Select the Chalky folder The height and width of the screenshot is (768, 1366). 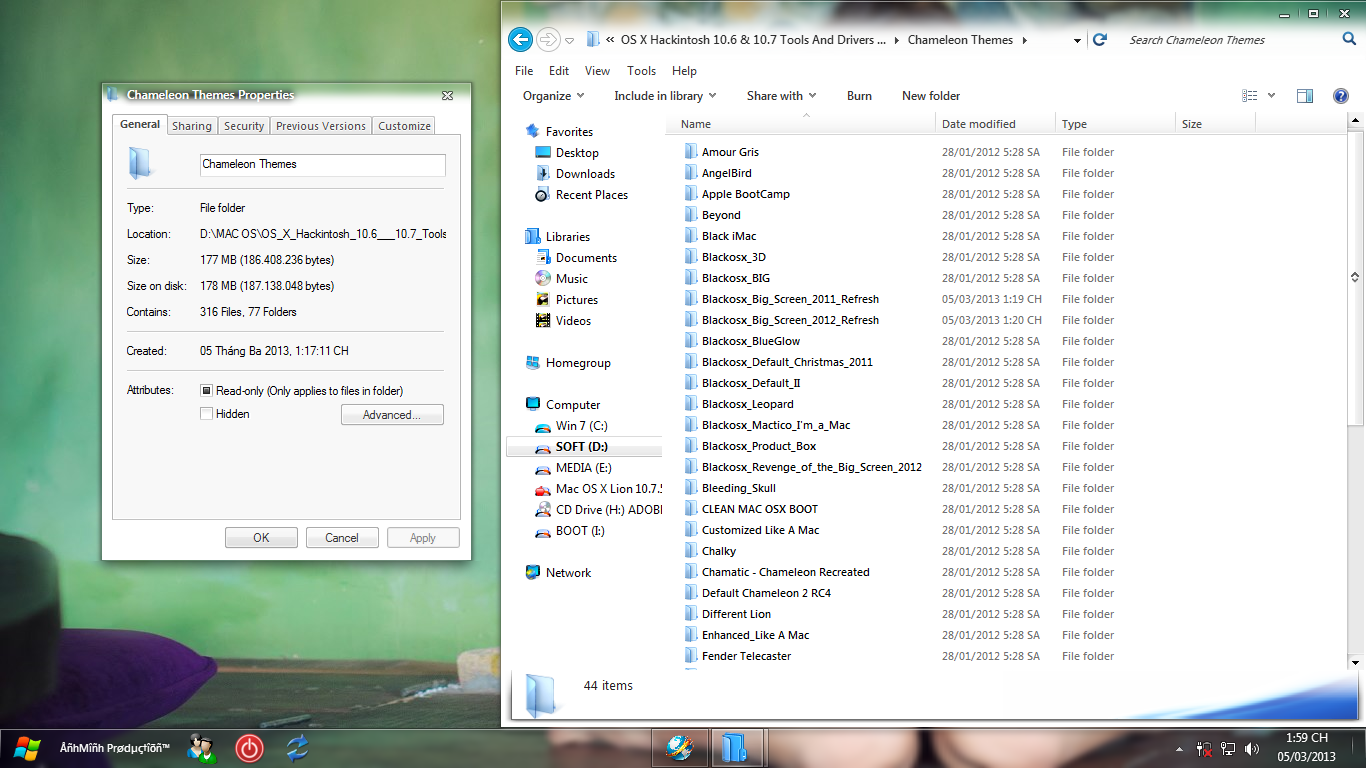point(719,551)
